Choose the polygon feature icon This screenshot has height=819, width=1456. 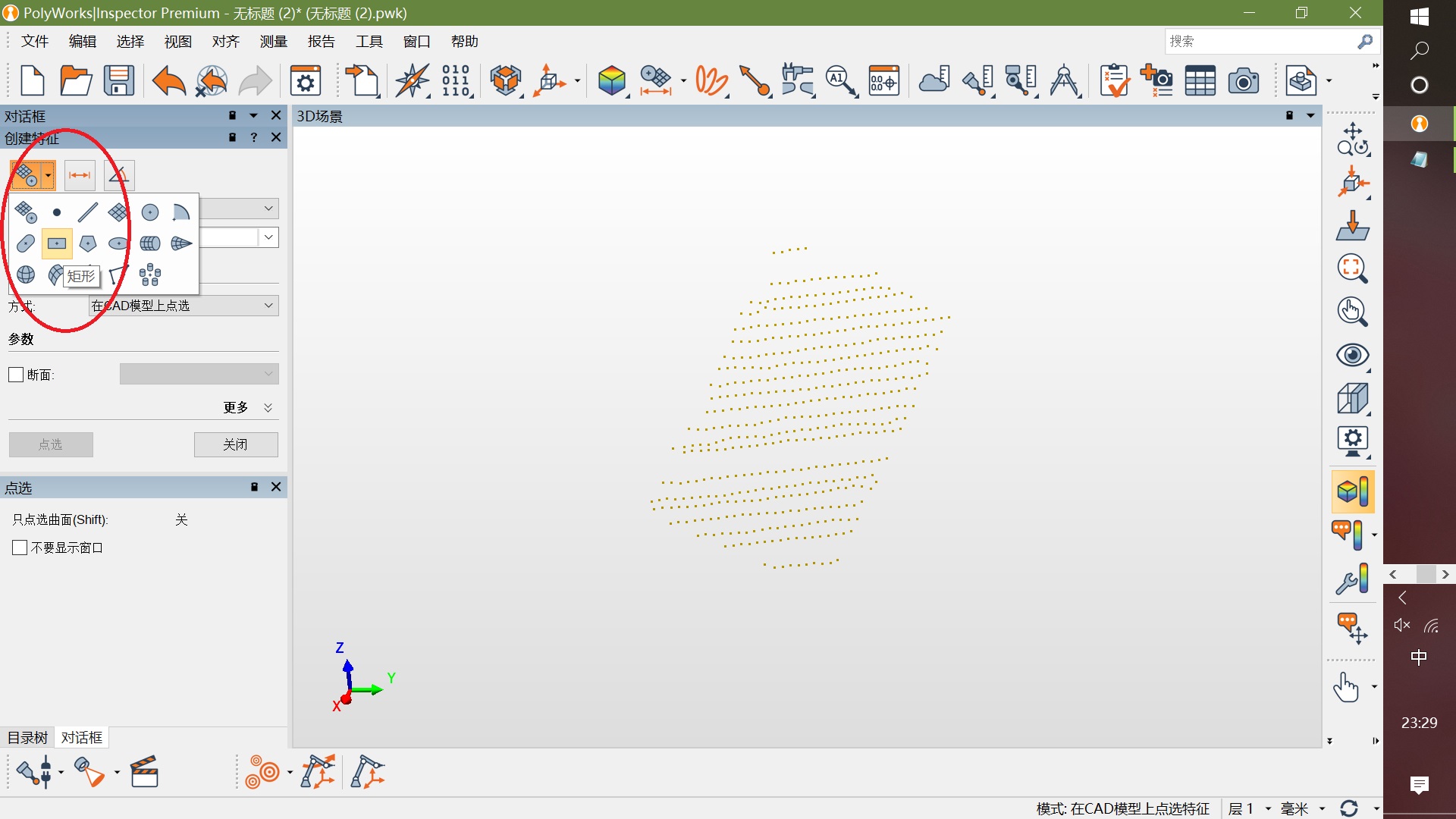88,243
